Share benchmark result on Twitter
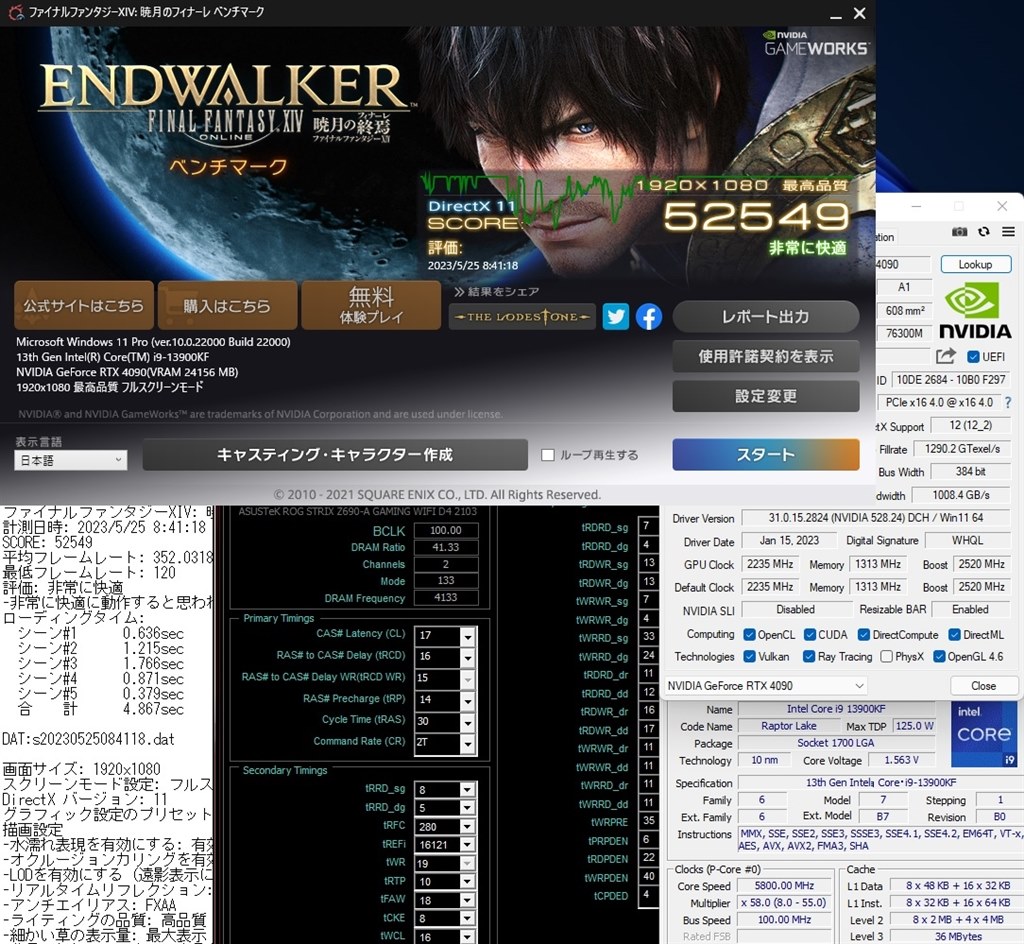The height and width of the screenshot is (944, 1024). coord(615,317)
